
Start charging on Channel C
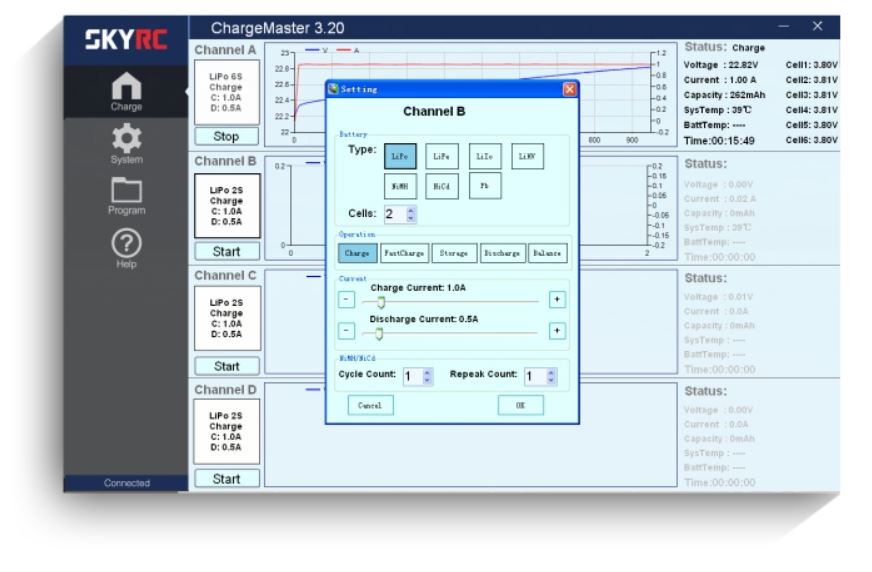tap(226, 366)
